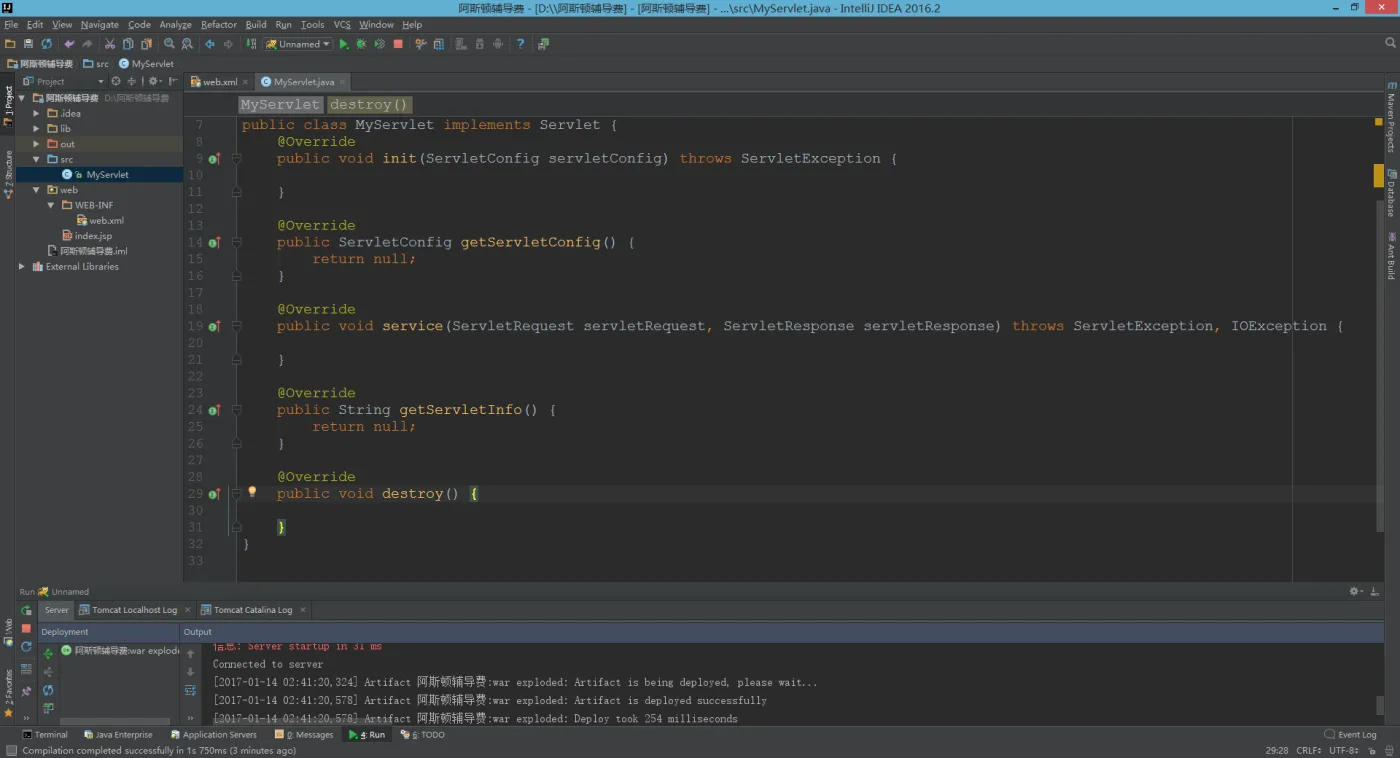Image resolution: width=1400 pixels, height=758 pixels.
Task: Open Project panel gear settings icon
Action: point(155,82)
